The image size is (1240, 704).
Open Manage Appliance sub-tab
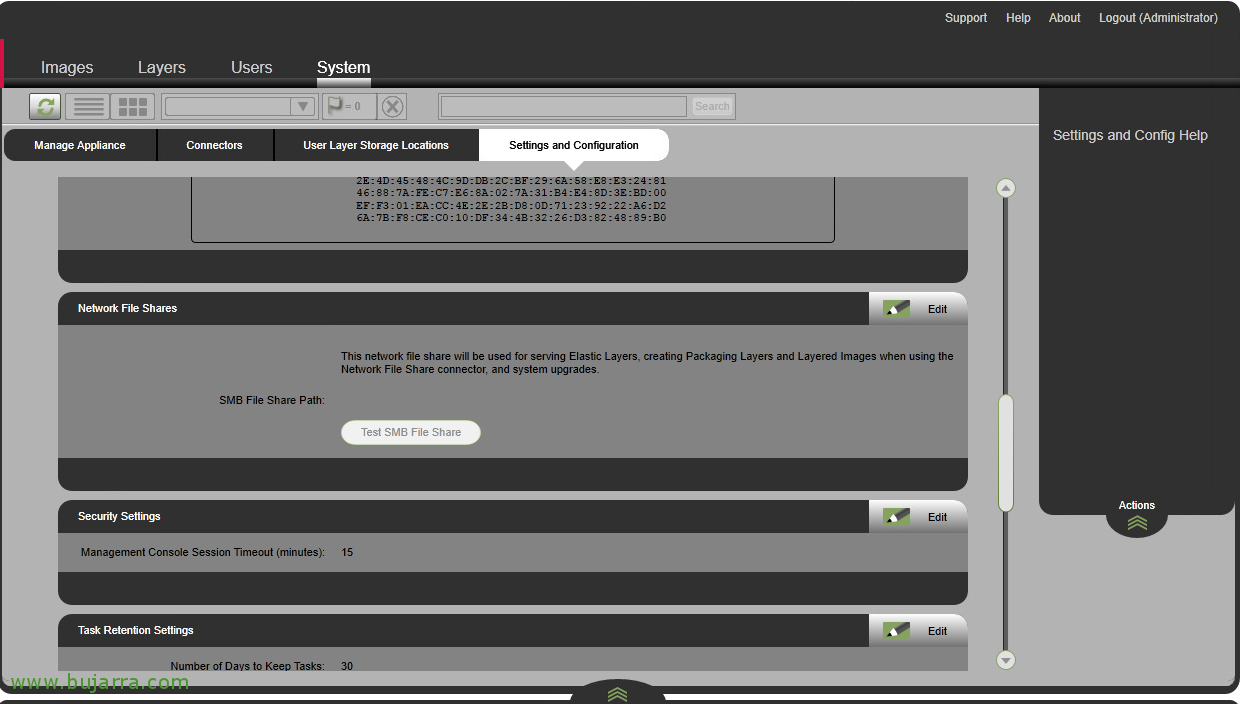[80, 145]
